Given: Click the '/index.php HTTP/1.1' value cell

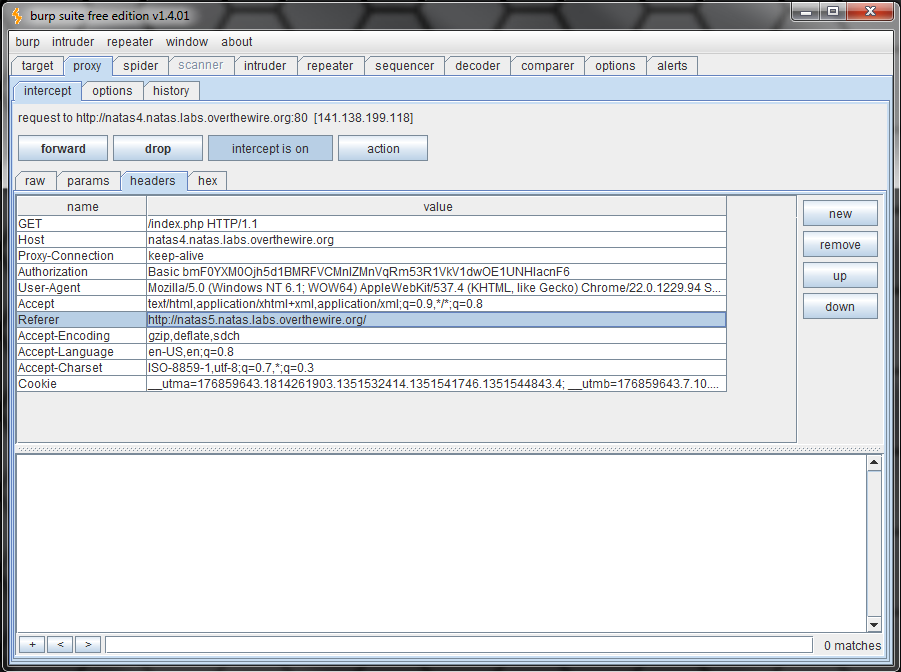Looking at the screenshot, I should 437,224.
